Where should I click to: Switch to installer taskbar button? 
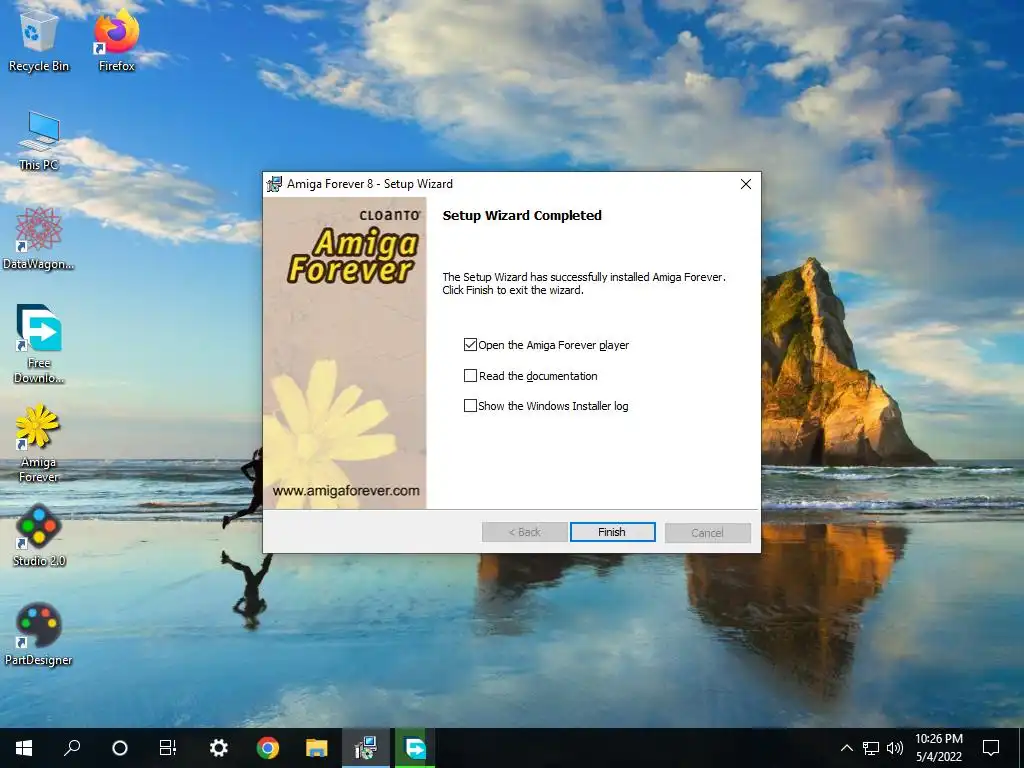366,748
